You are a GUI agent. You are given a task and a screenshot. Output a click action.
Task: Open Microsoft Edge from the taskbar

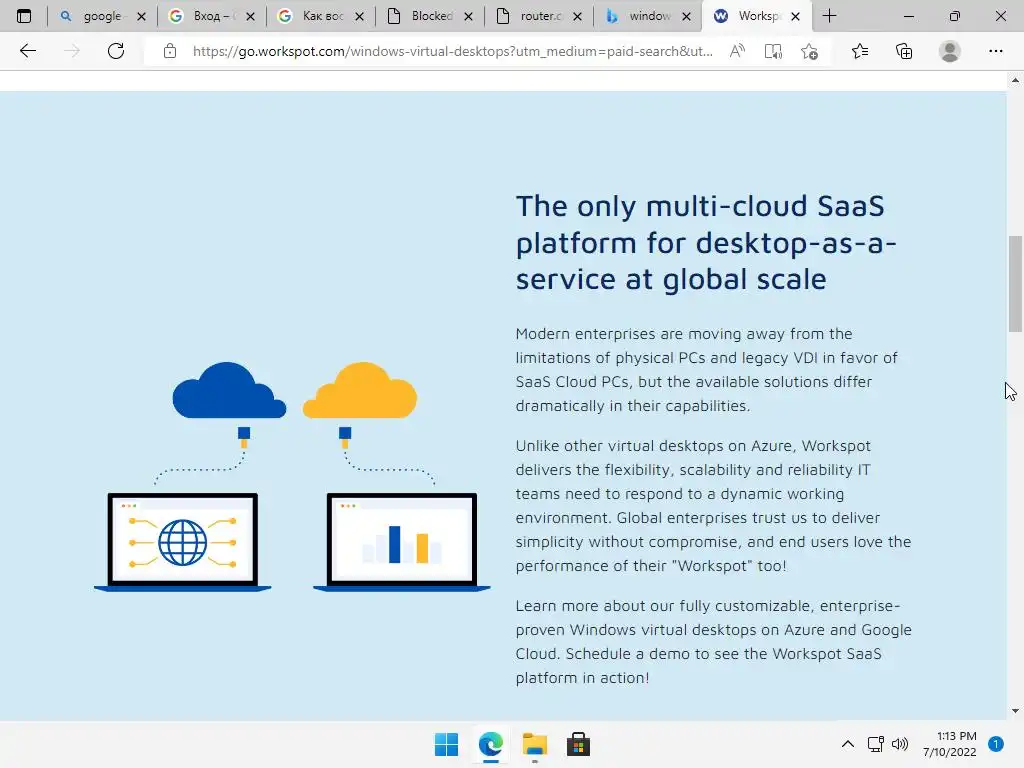tap(490, 744)
